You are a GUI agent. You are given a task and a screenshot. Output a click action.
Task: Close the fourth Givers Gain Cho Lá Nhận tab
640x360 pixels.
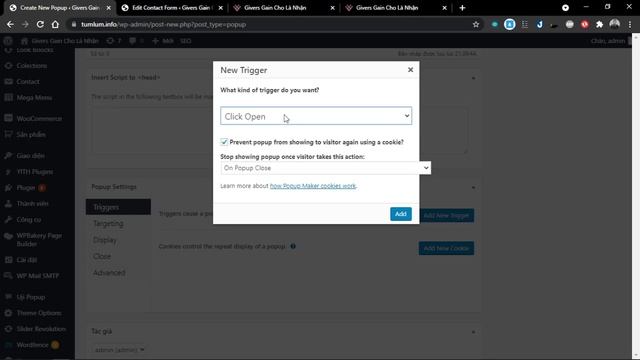tap(444, 8)
